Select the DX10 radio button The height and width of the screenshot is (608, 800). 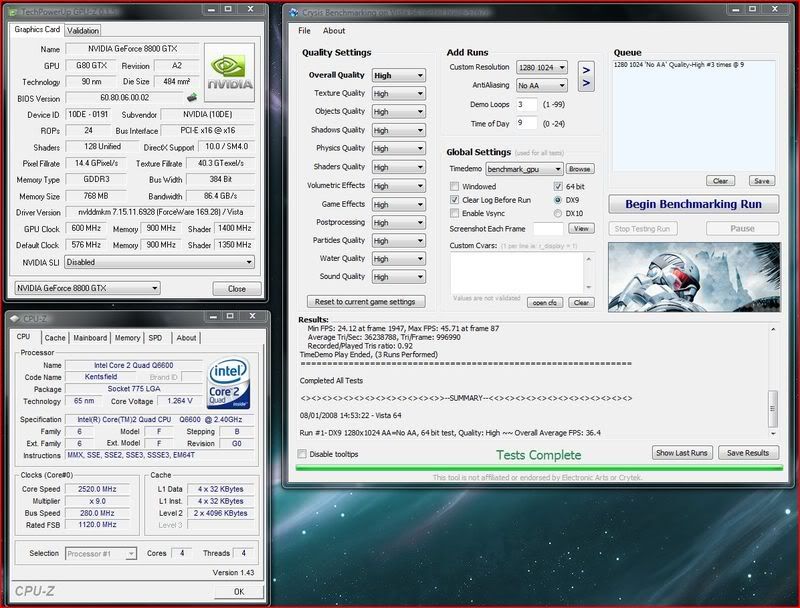pos(558,213)
